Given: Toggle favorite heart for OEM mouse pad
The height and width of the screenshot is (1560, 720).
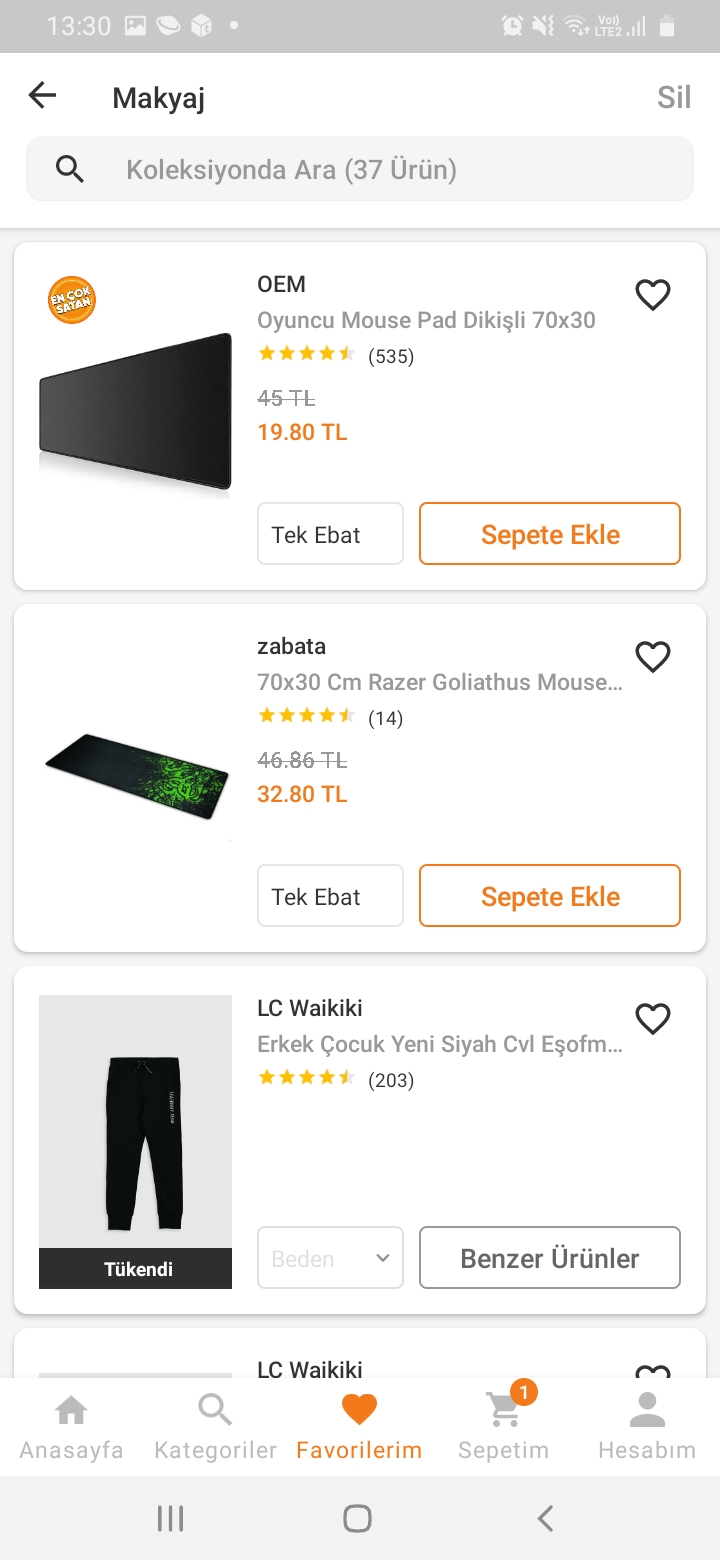Looking at the screenshot, I should click(x=653, y=295).
